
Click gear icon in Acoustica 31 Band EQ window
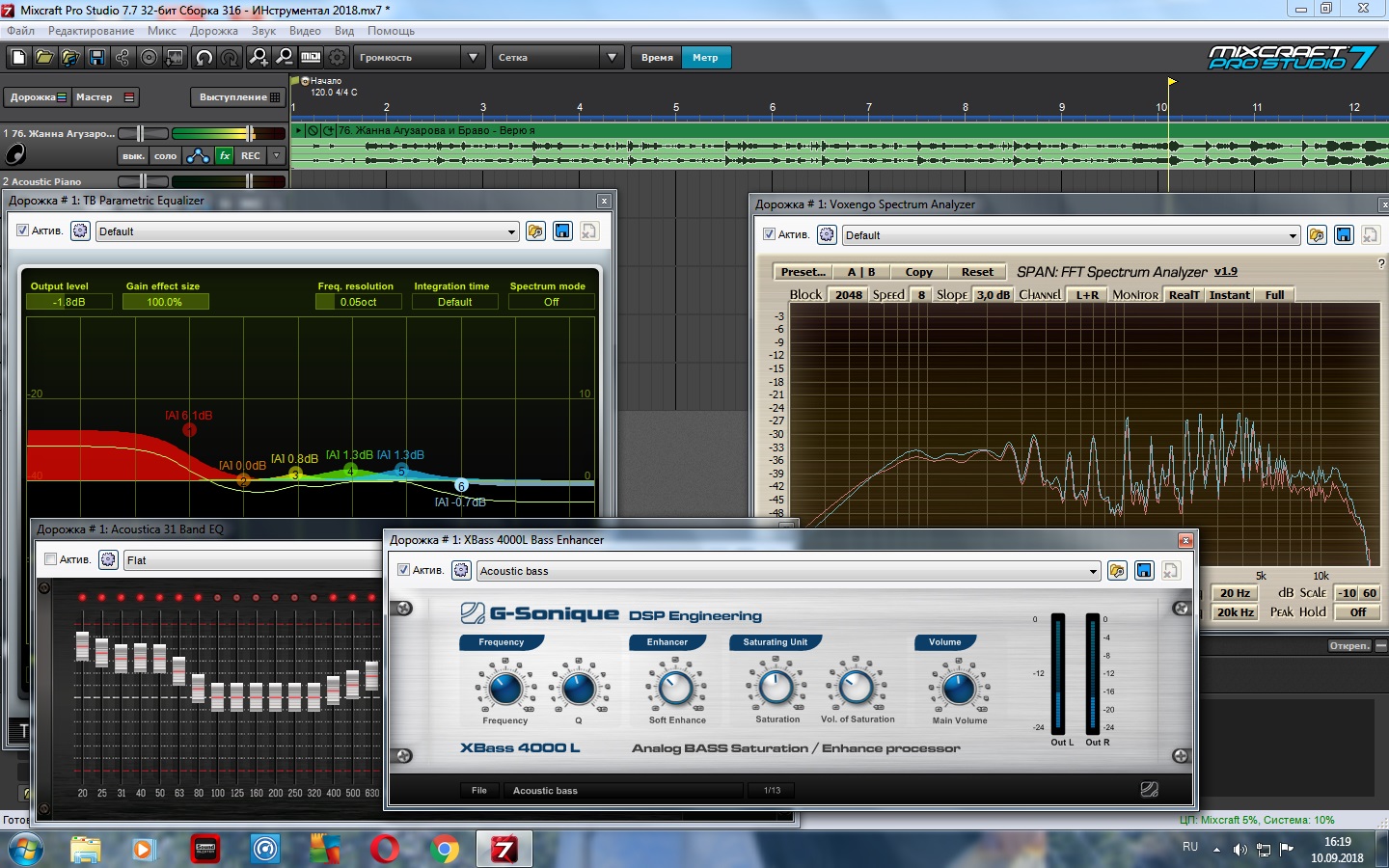click(x=108, y=559)
